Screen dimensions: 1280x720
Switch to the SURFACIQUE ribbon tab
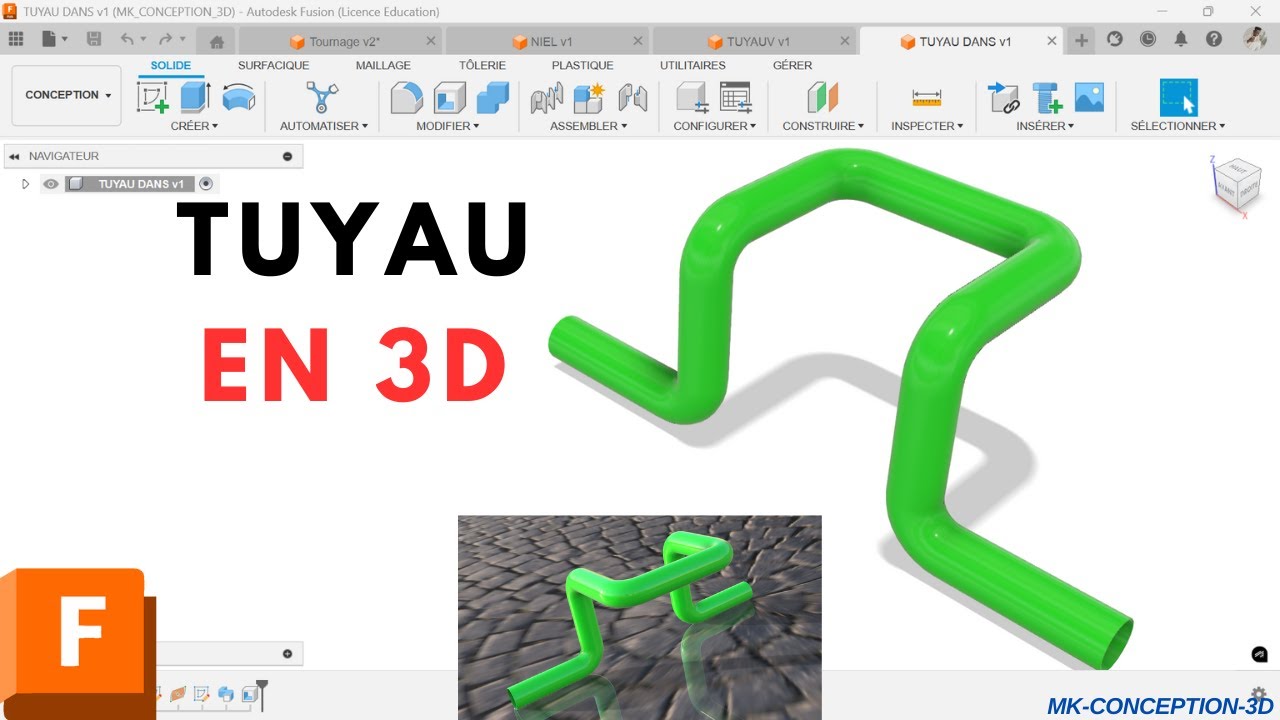pos(274,65)
